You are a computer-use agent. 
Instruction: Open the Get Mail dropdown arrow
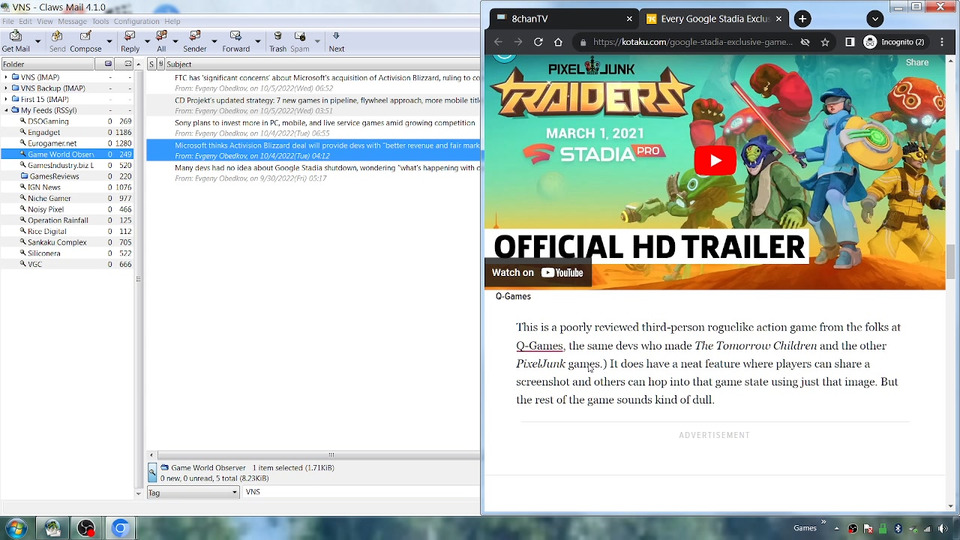coord(38,42)
